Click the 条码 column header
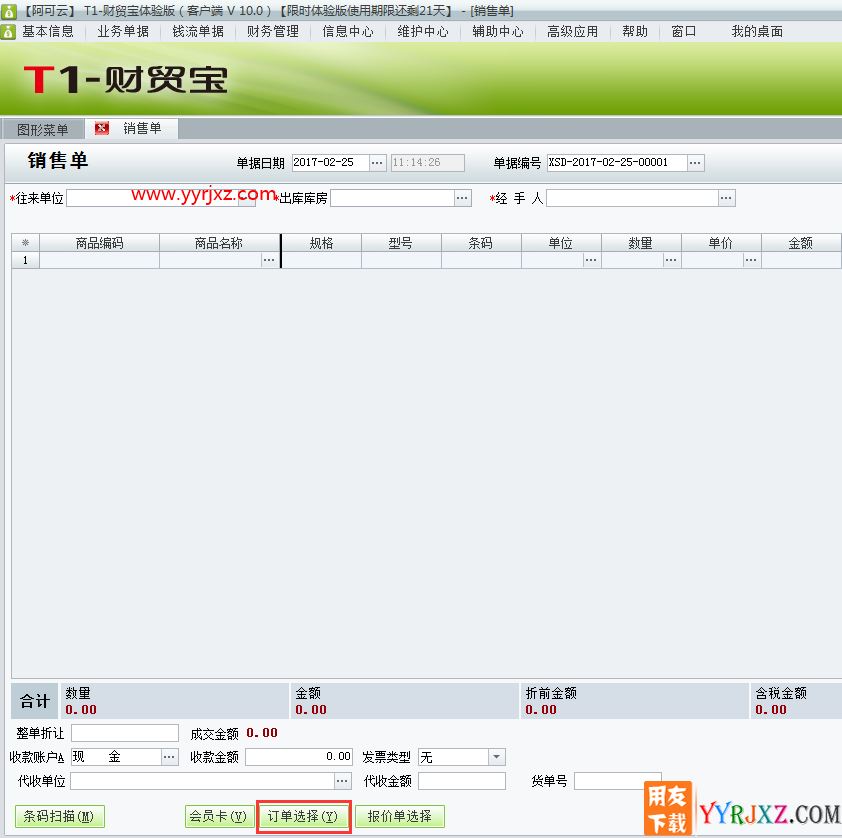Image resolution: width=842 pixels, height=838 pixels. point(481,243)
